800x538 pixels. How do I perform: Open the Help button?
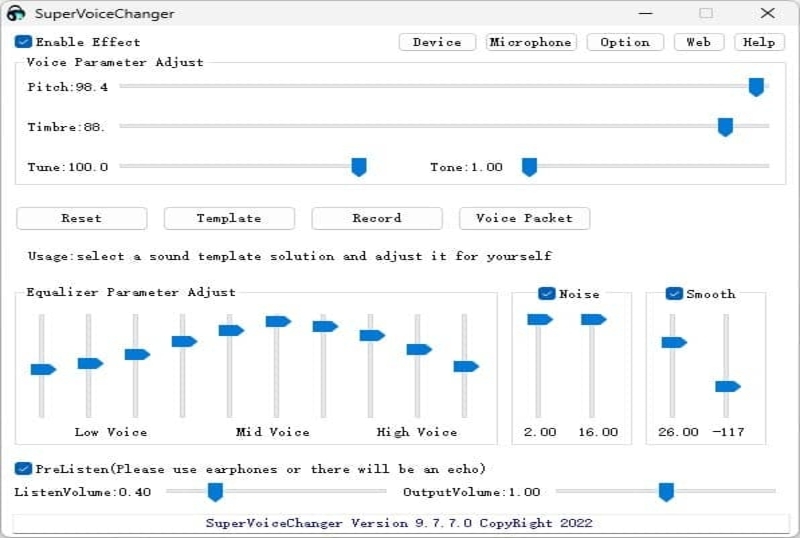pos(759,42)
